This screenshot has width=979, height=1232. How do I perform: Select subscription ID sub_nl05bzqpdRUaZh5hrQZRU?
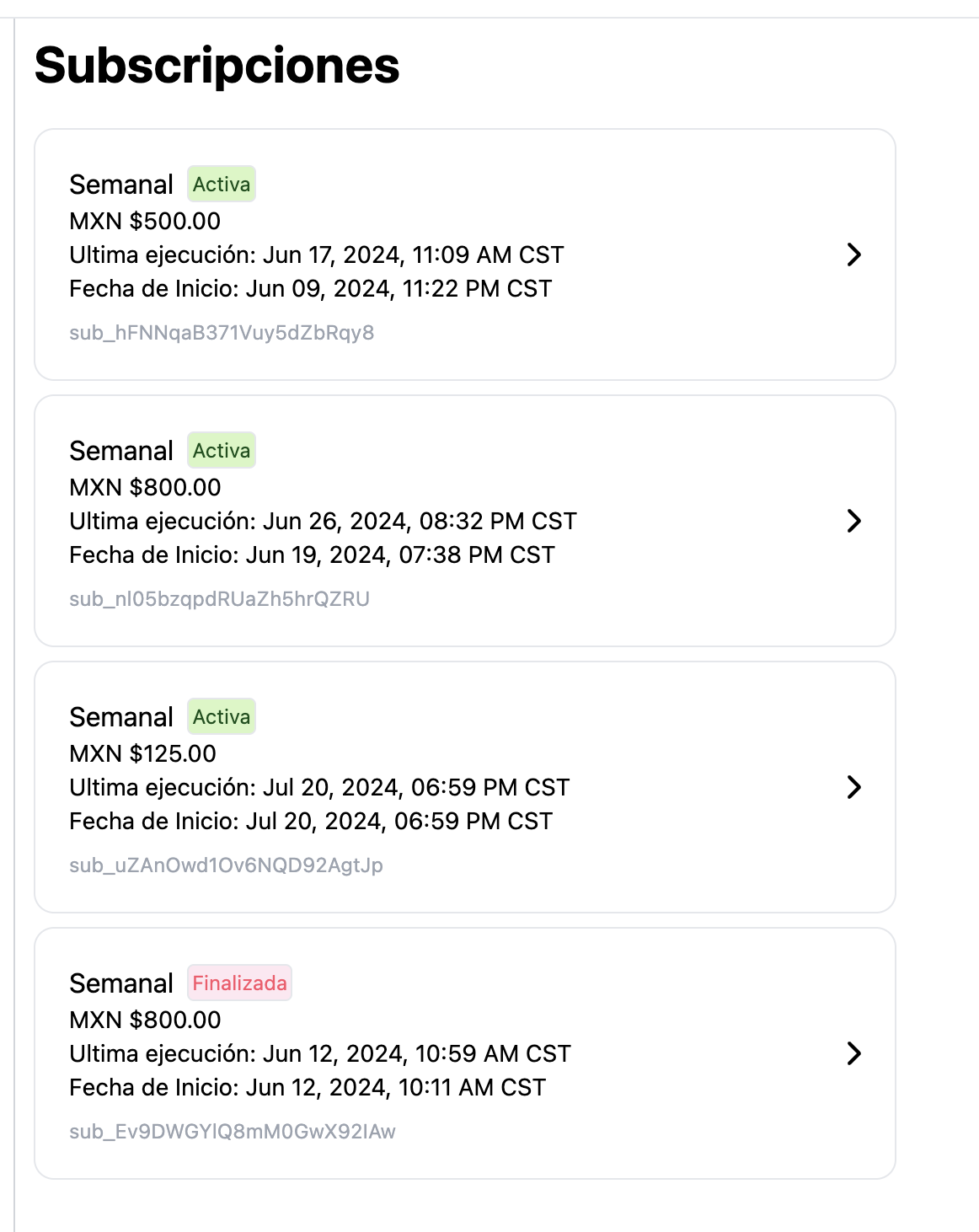click(x=219, y=599)
